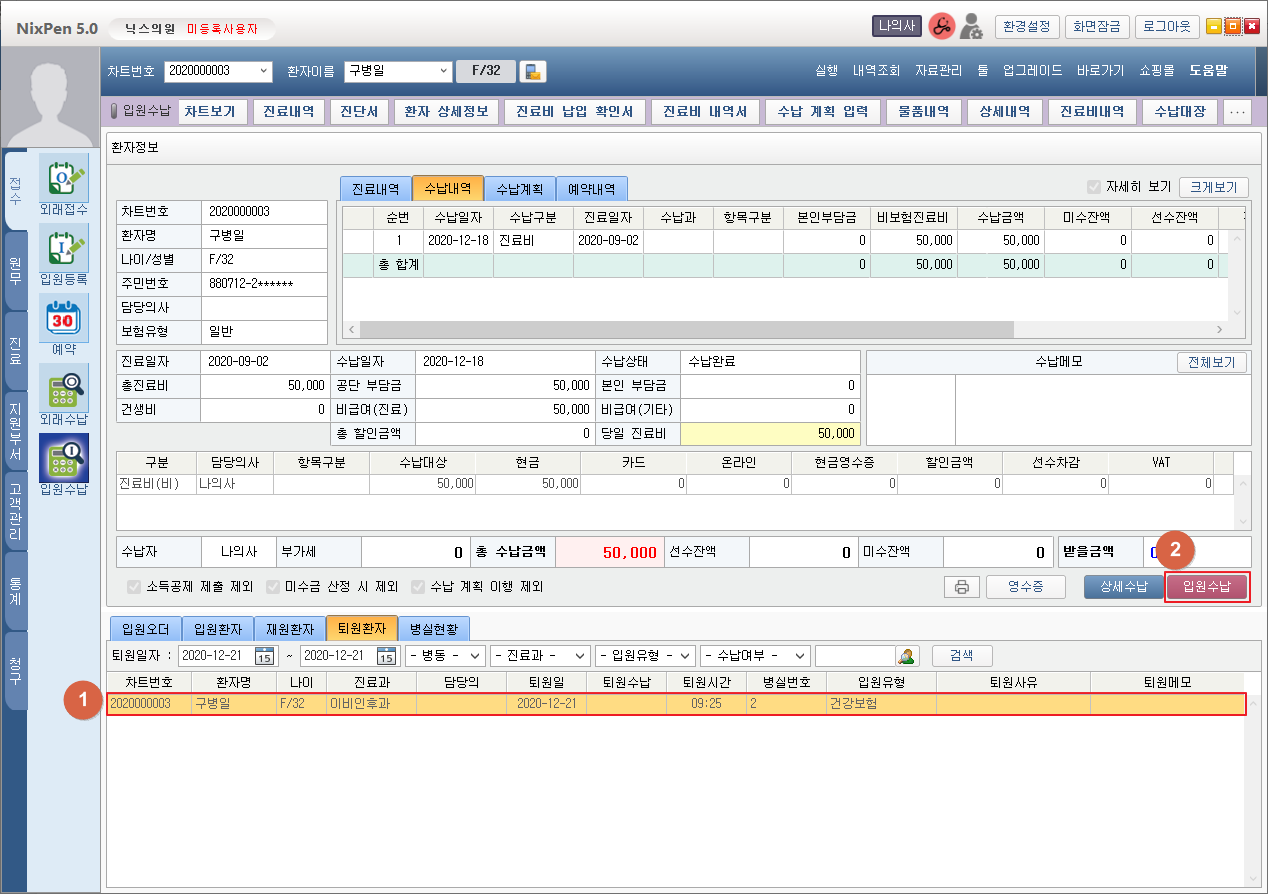Switch to the 병실현황 tab
Viewport: 1268px width, 894px height.
[x=433, y=629]
